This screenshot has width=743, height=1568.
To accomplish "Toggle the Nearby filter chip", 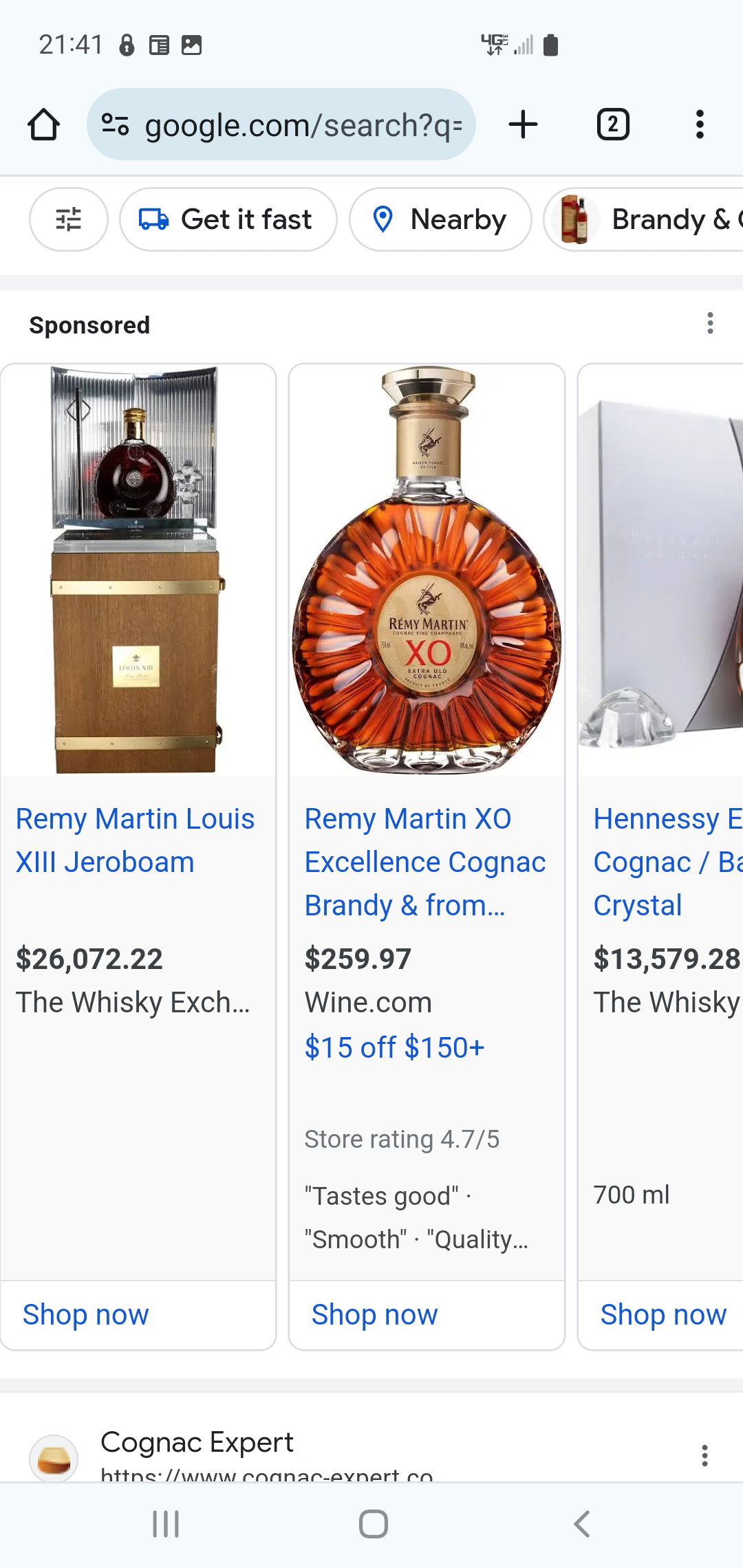I will pyautogui.click(x=440, y=219).
